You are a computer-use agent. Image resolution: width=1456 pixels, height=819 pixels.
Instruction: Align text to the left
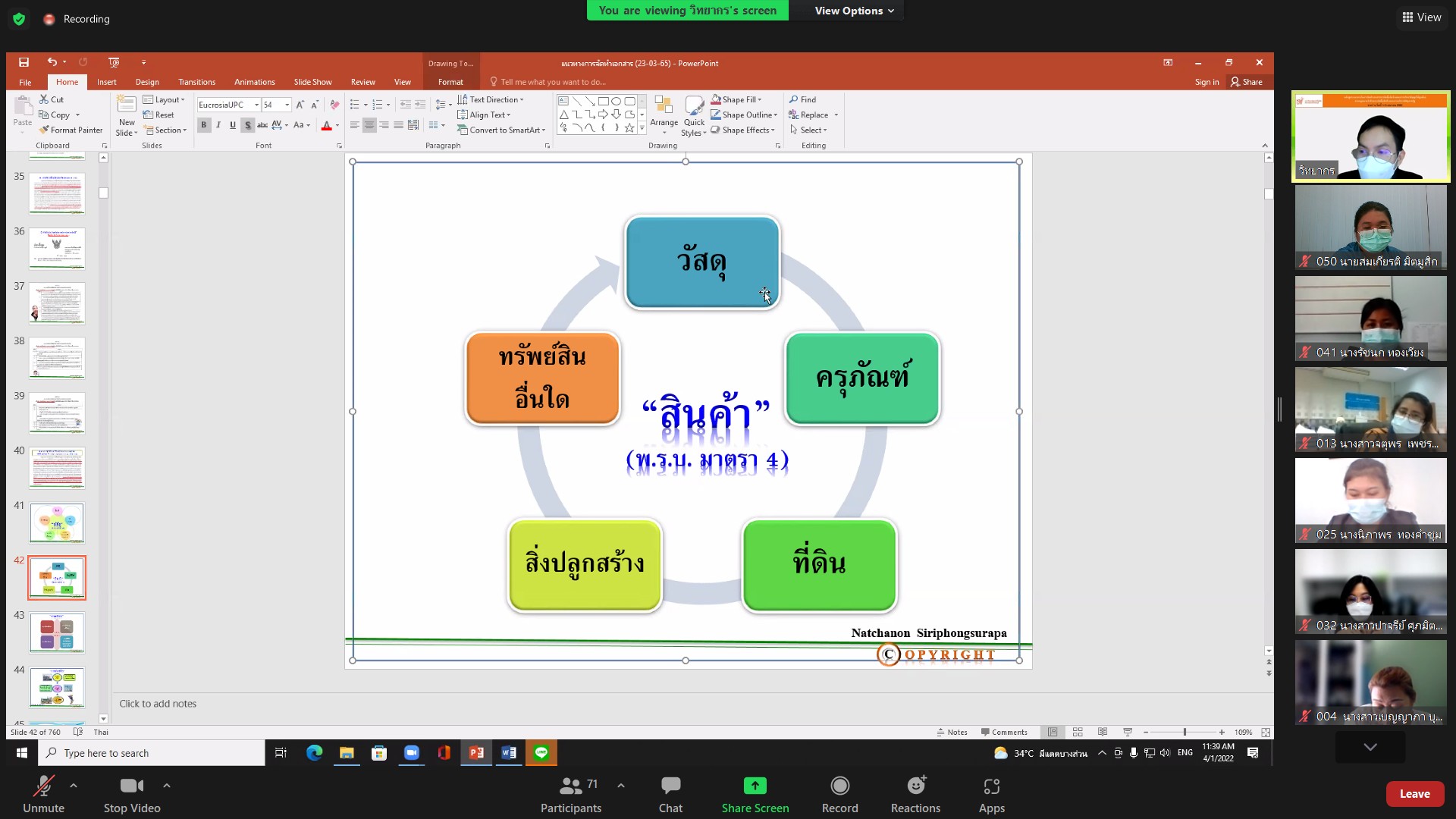pyautogui.click(x=354, y=125)
